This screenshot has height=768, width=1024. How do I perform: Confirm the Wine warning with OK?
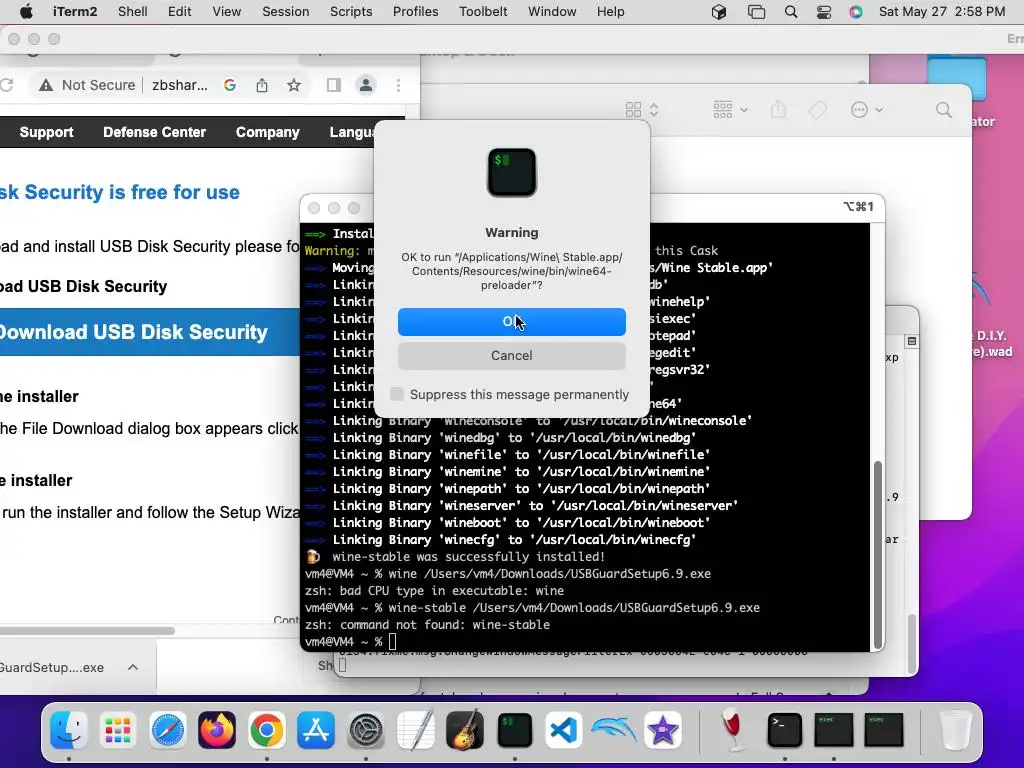coord(511,322)
